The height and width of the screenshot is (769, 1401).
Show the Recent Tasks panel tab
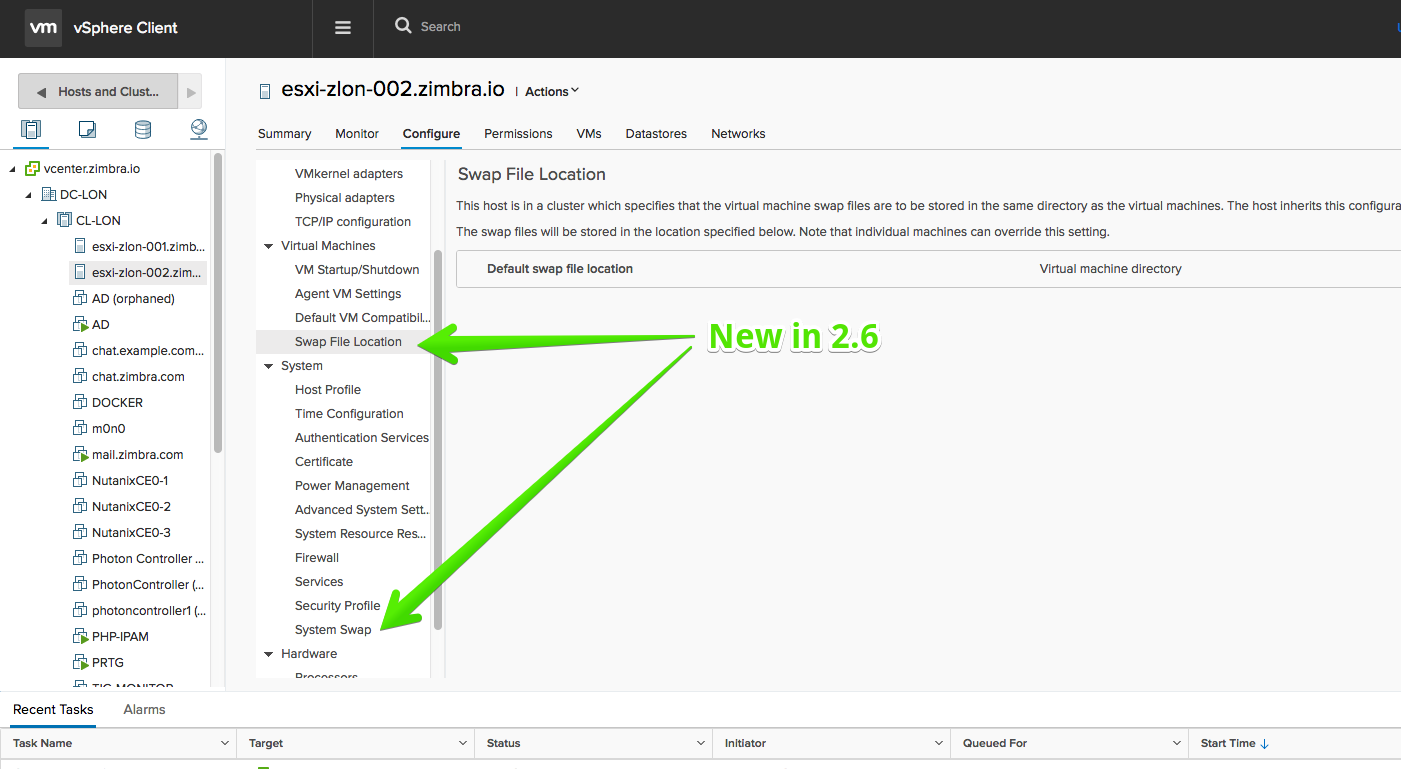[x=53, y=710]
